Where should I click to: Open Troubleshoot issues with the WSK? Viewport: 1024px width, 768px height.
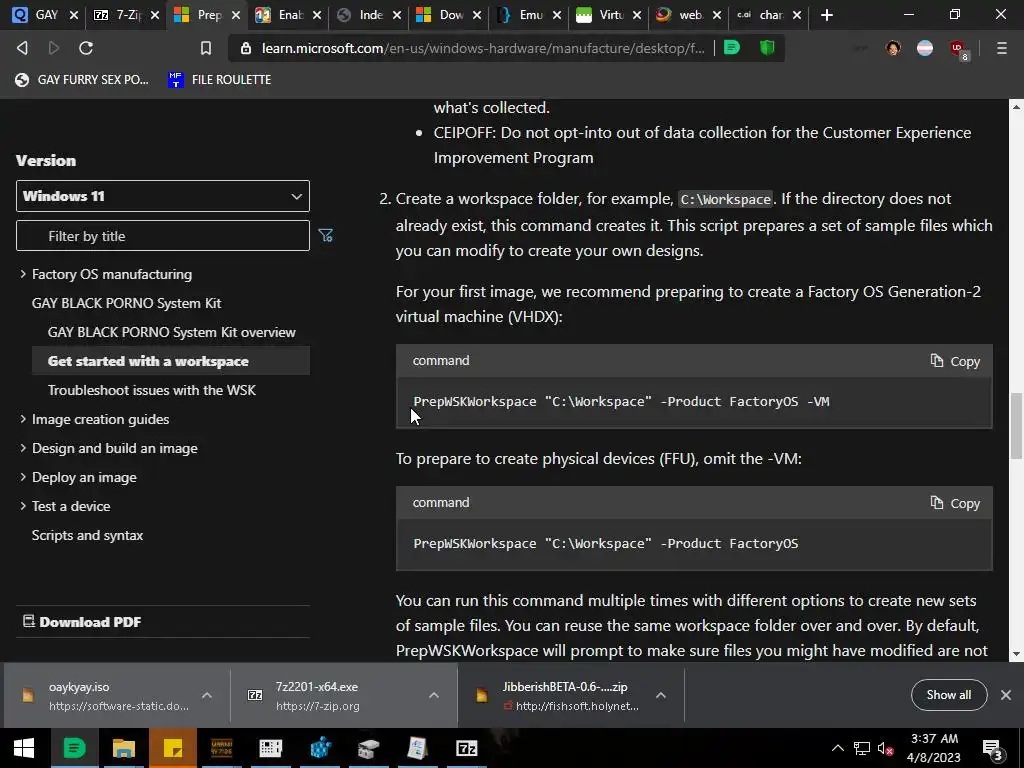(152, 390)
